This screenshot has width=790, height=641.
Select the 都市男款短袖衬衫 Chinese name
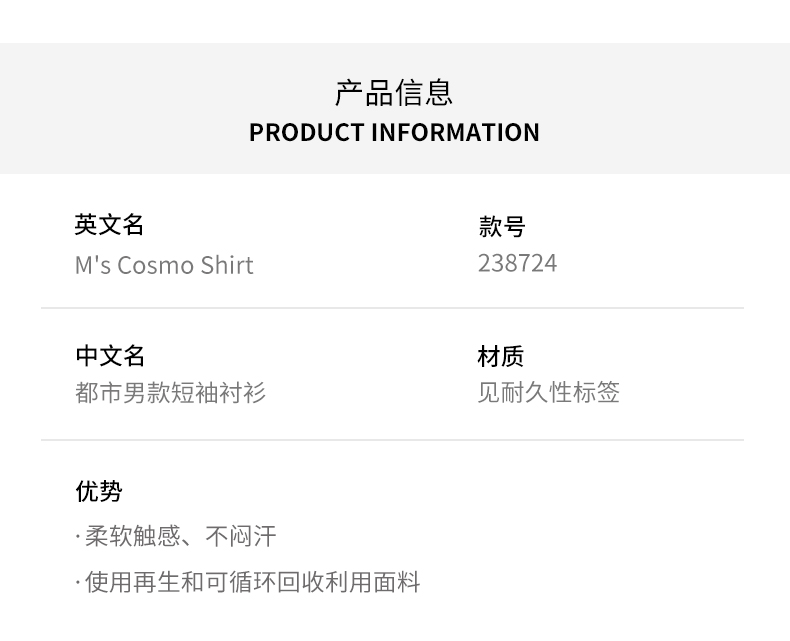tap(170, 392)
